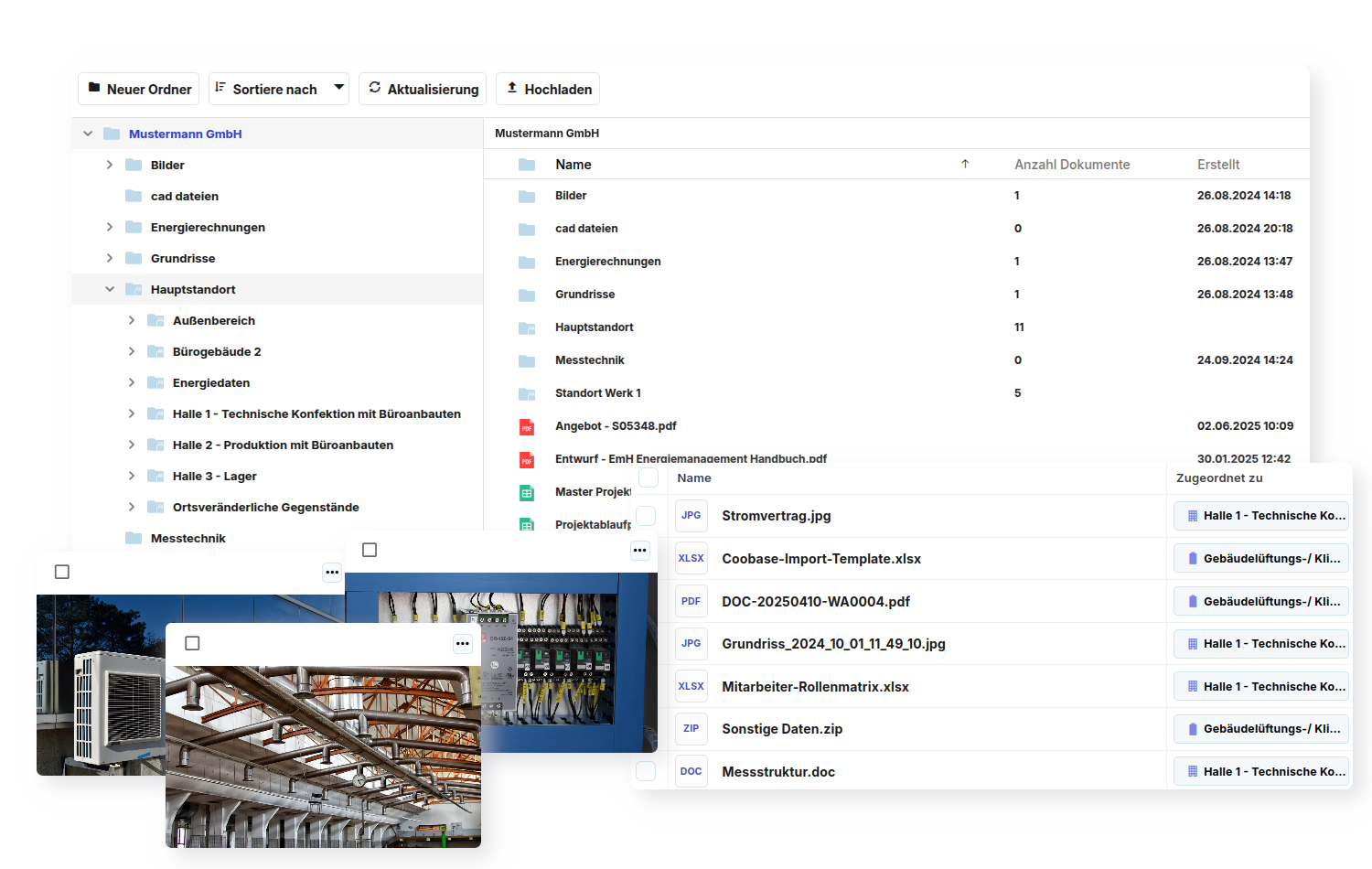1372x869 pixels.
Task: Expand the Energierechnungen folder in tree
Action: point(110,228)
